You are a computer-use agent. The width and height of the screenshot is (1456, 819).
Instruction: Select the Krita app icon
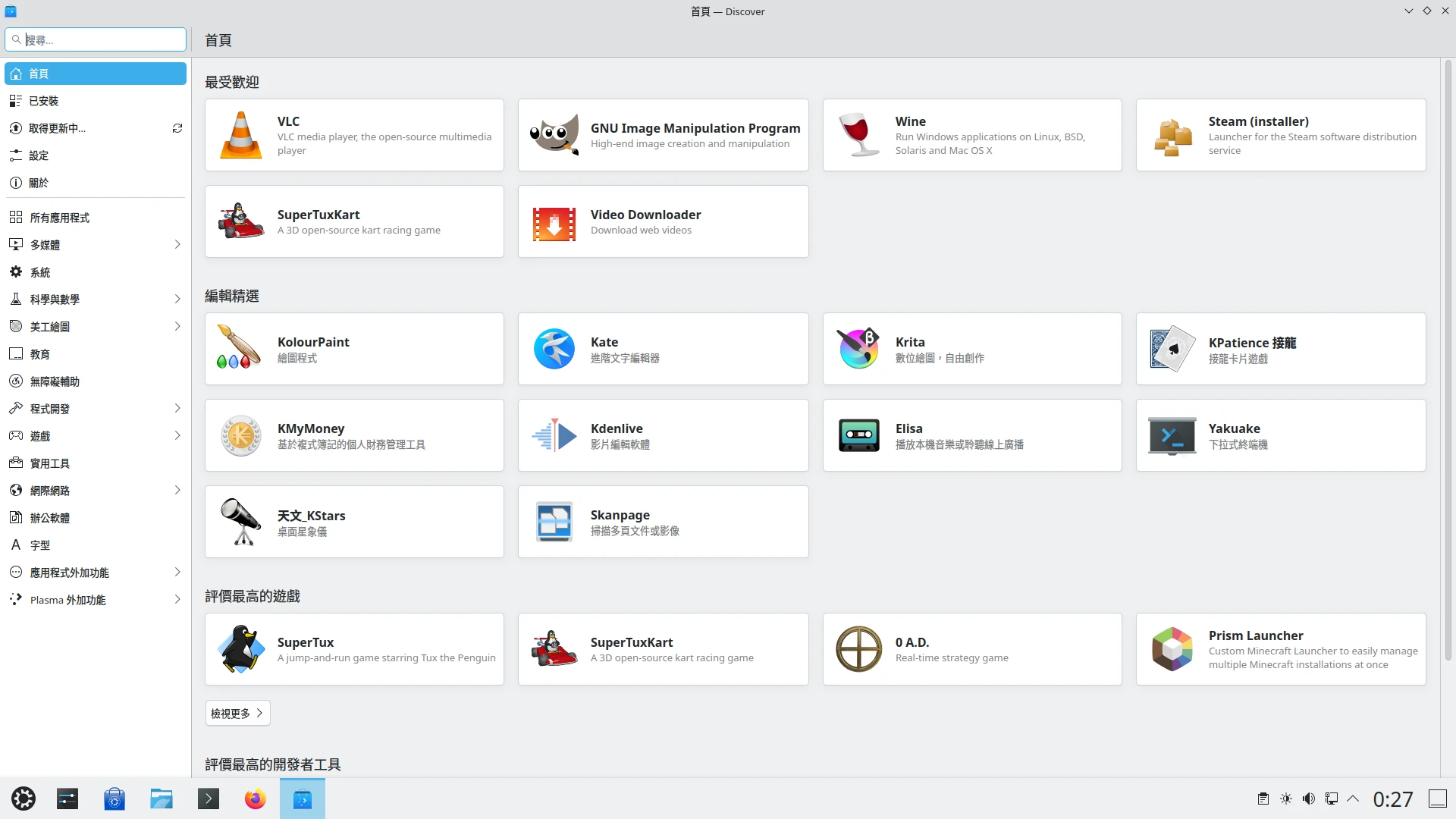(x=858, y=349)
